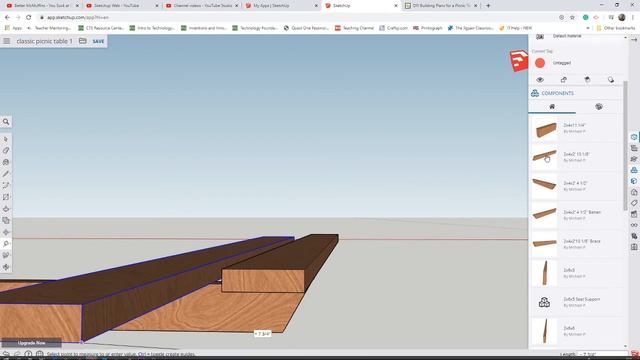The image size is (640, 360).
Task: Select the third board component in list
Action: pos(576,186)
